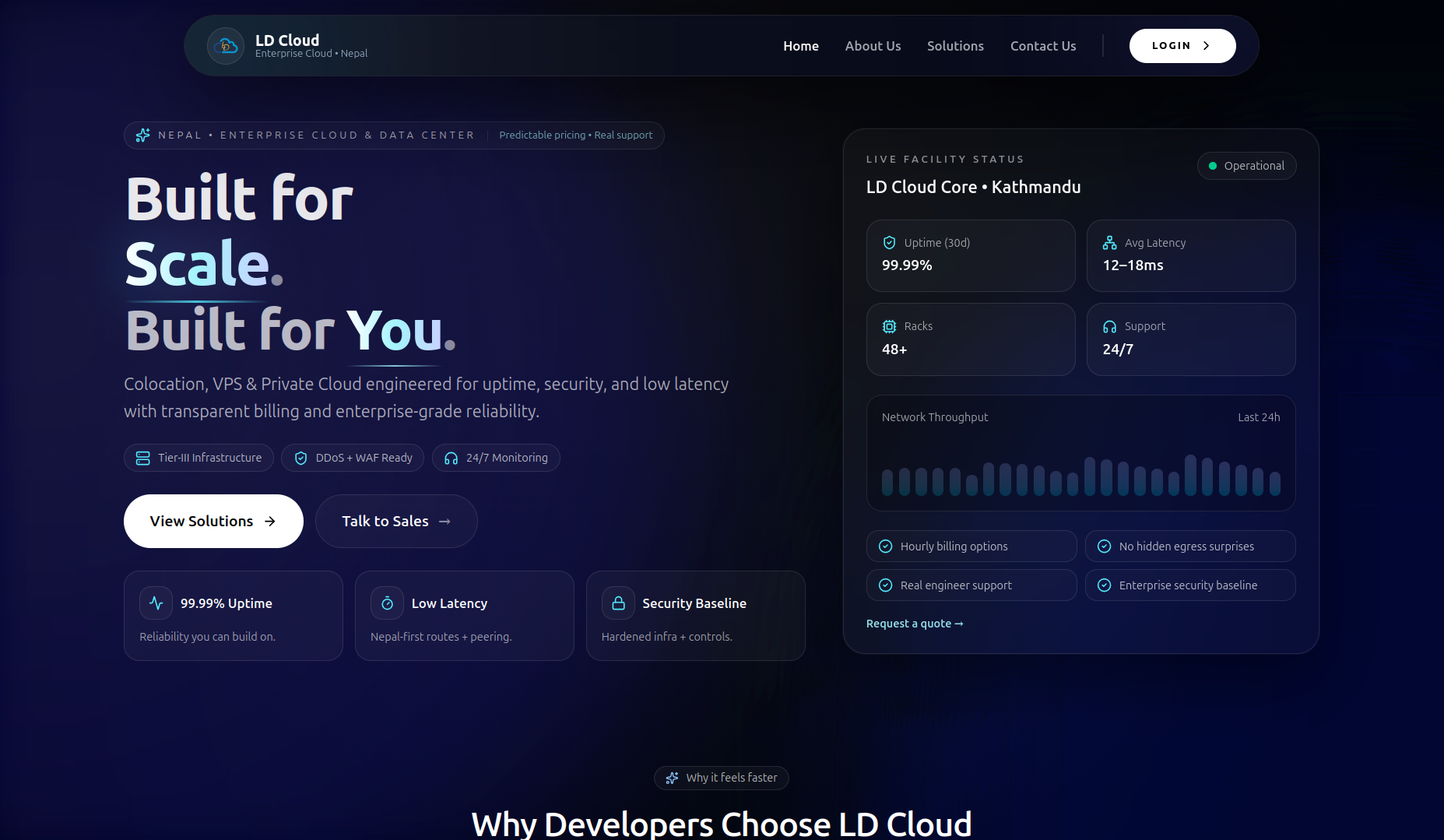Click Nepal-first routes + peering text

tap(441, 637)
